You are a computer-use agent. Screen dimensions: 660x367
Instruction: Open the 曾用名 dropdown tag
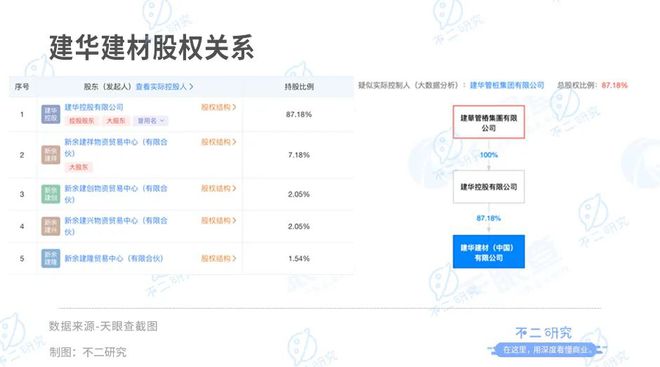coord(151,121)
